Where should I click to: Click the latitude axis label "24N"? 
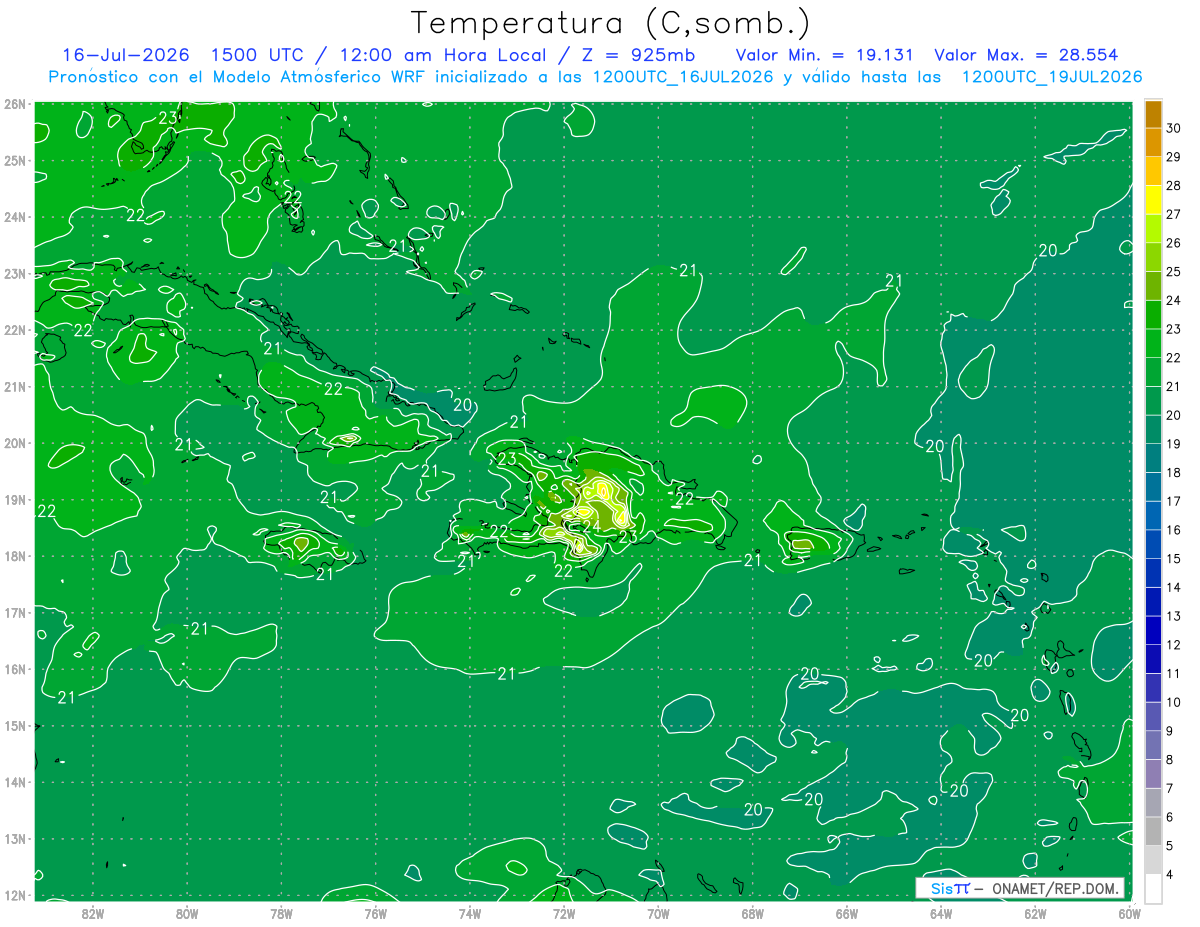click(x=15, y=217)
